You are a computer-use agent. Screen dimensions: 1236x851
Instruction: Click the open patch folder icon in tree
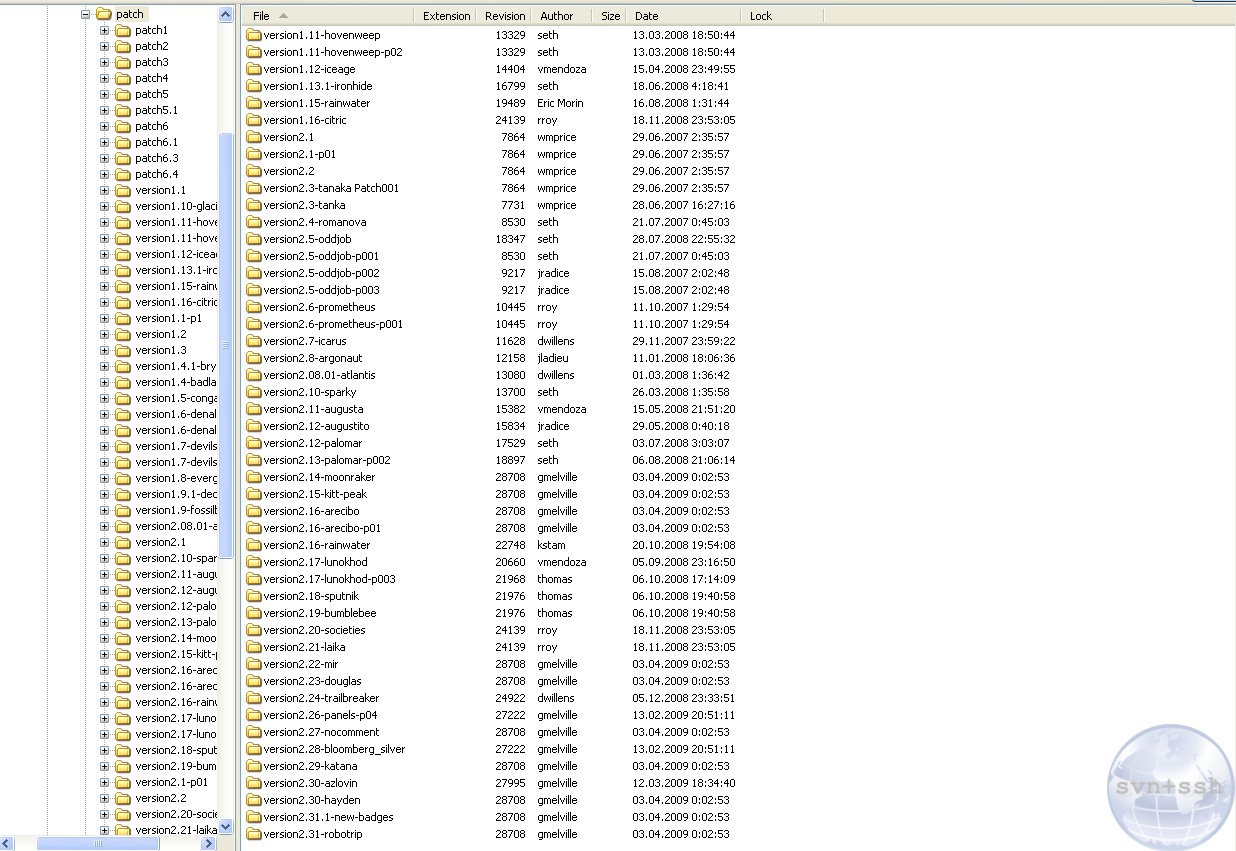[103, 15]
